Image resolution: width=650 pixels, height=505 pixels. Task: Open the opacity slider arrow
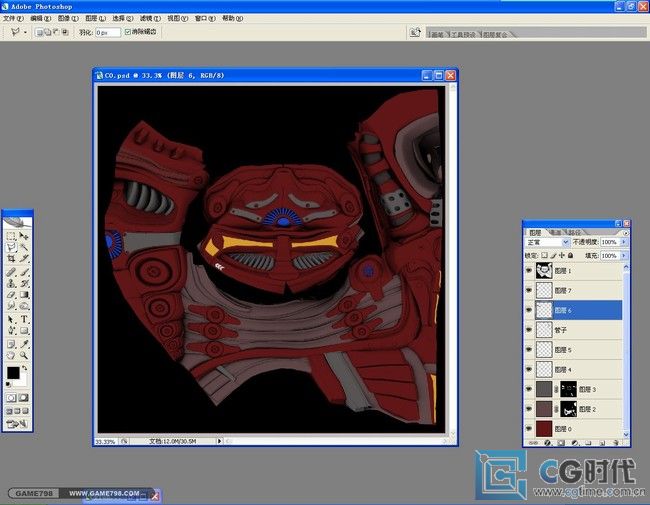click(624, 242)
